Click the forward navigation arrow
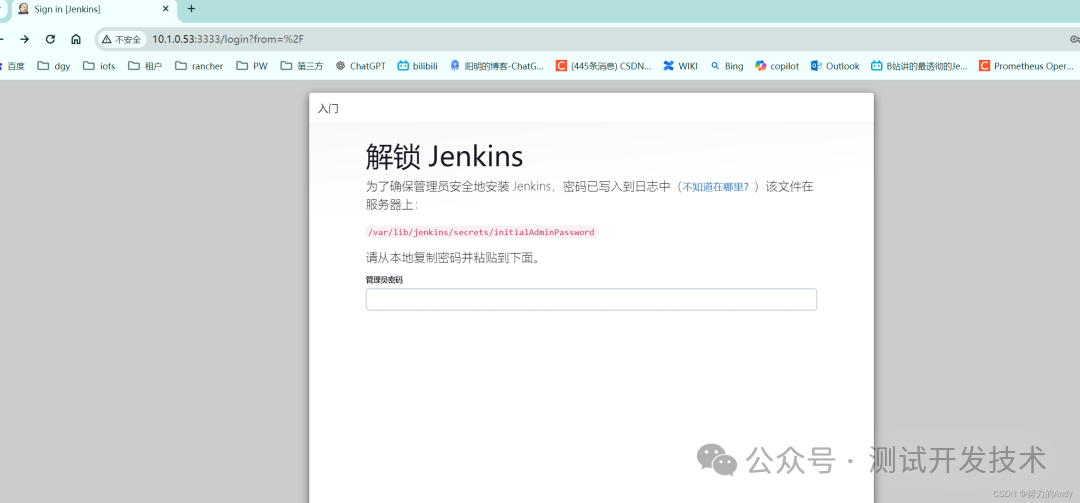The image size is (1080, 503). click(x=24, y=39)
